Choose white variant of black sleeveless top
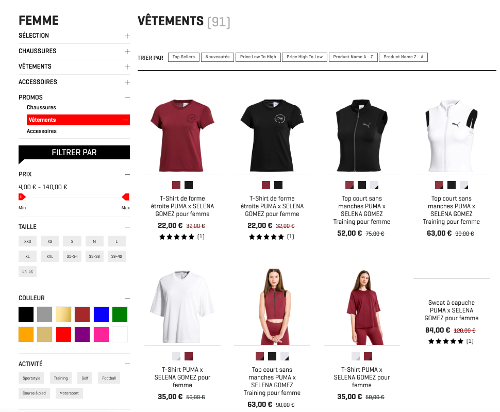Screen dimensions: 500x412 (x=374, y=185)
